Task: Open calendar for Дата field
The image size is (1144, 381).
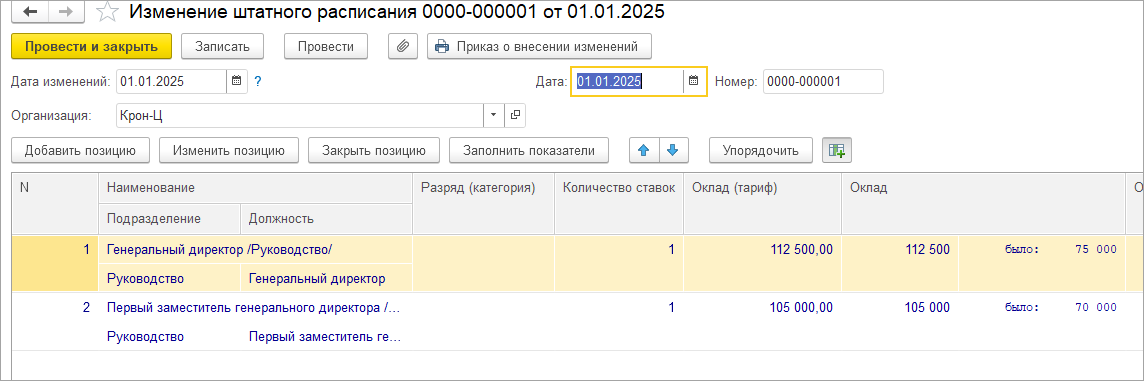Action: point(694,82)
